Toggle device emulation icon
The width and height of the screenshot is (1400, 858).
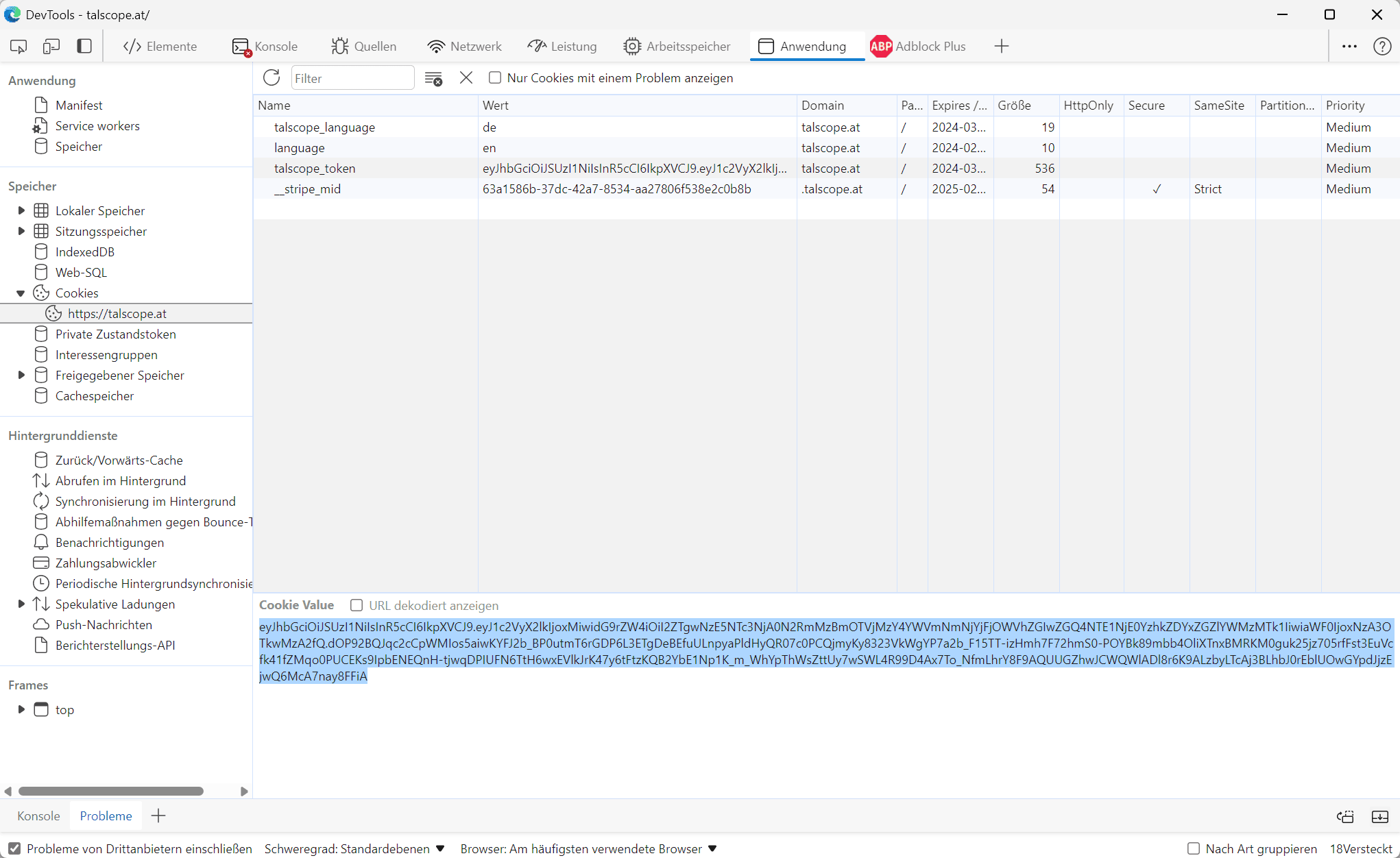51,46
